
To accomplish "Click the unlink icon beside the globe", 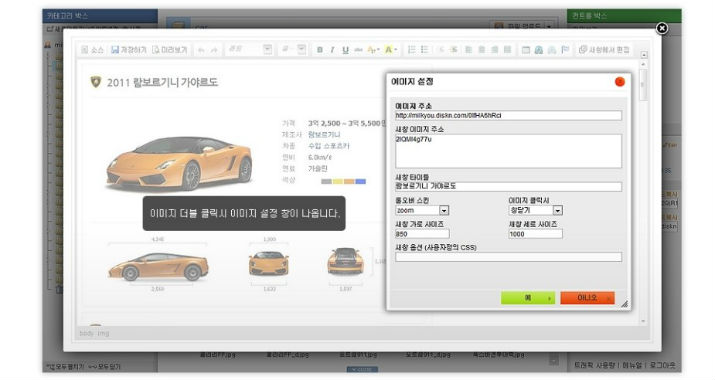I will point(552,50).
